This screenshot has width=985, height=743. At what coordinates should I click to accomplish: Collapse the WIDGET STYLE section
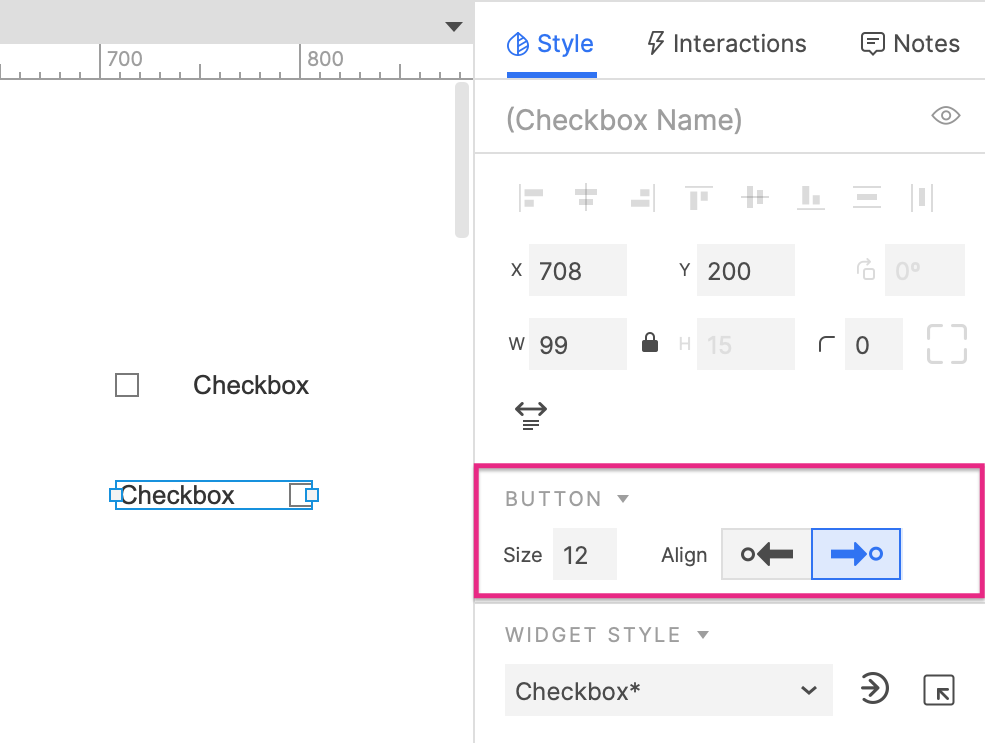click(x=703, y=635)
